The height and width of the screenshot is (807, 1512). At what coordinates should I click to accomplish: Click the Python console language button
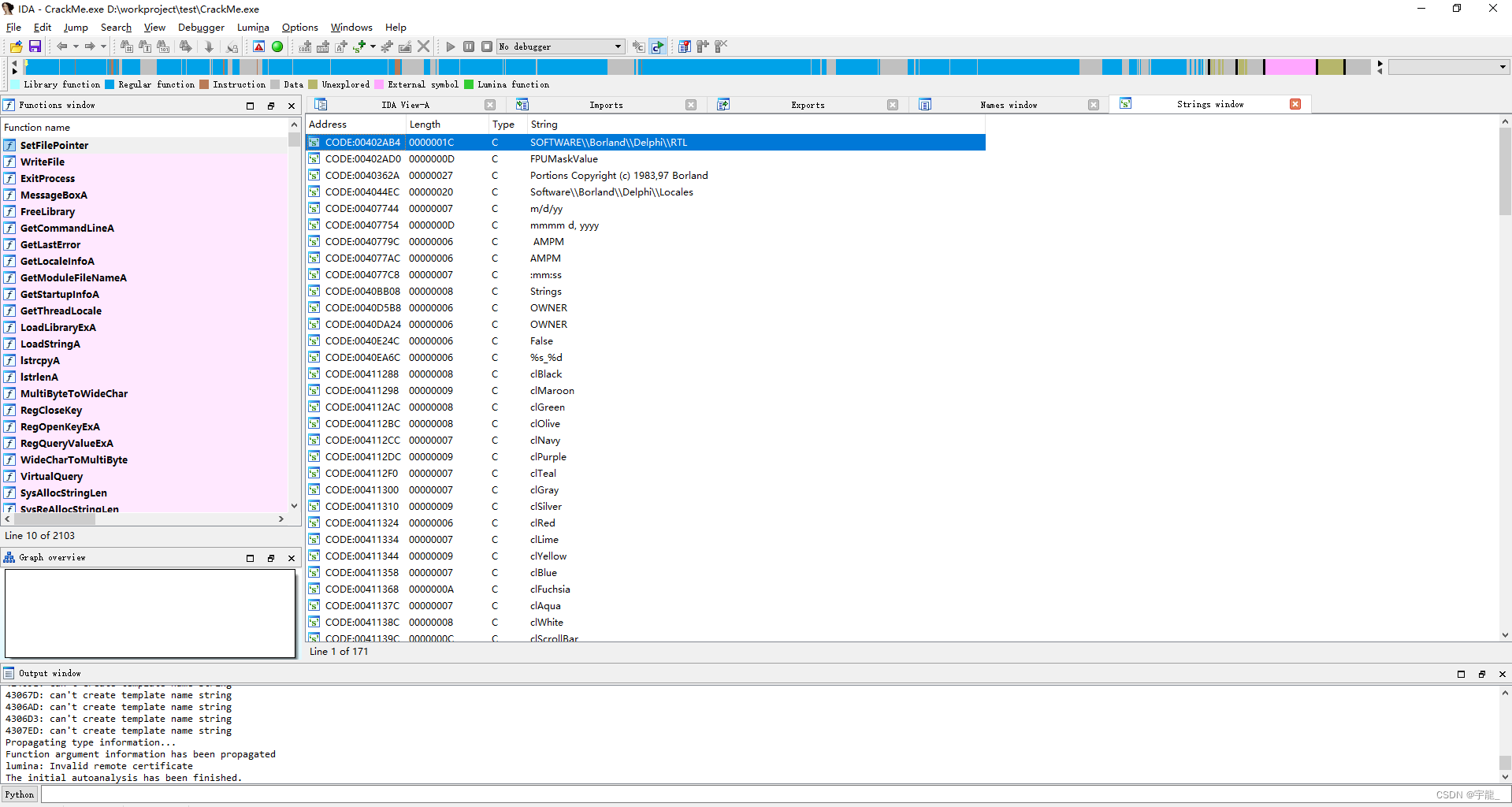(20, 794)
